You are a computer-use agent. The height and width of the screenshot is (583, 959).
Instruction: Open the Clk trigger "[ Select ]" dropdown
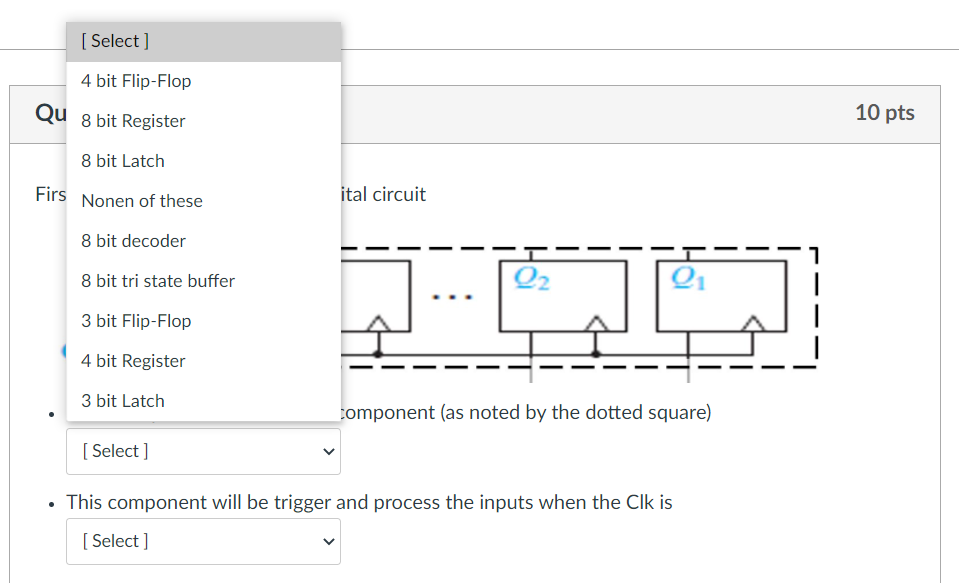coord(203,541)
